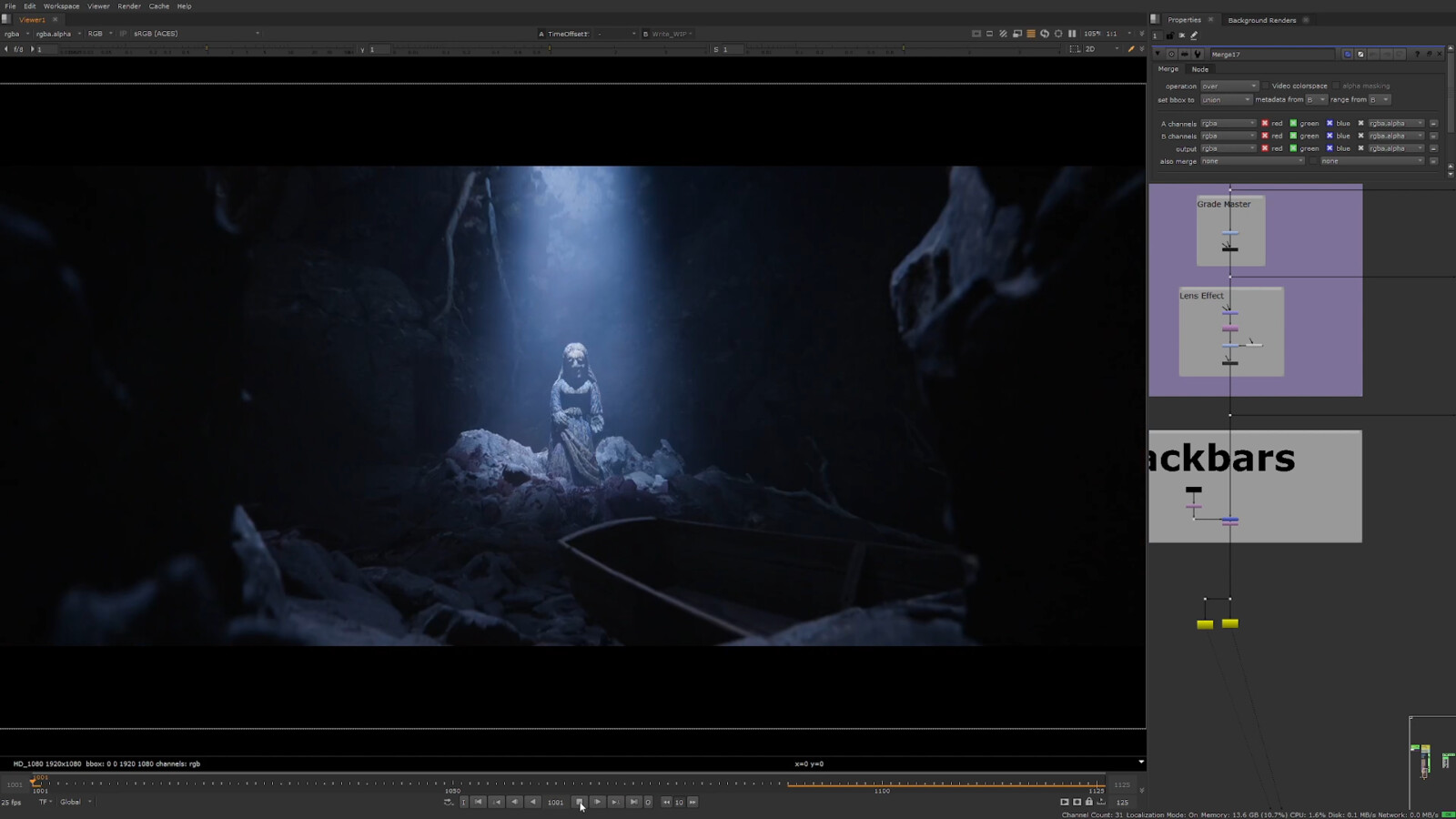Screen dimensions: 1456x819
Task: Open the viewer rgba.alpha channel dropdown
Action: pyautogui.click(x=57, y=34)
